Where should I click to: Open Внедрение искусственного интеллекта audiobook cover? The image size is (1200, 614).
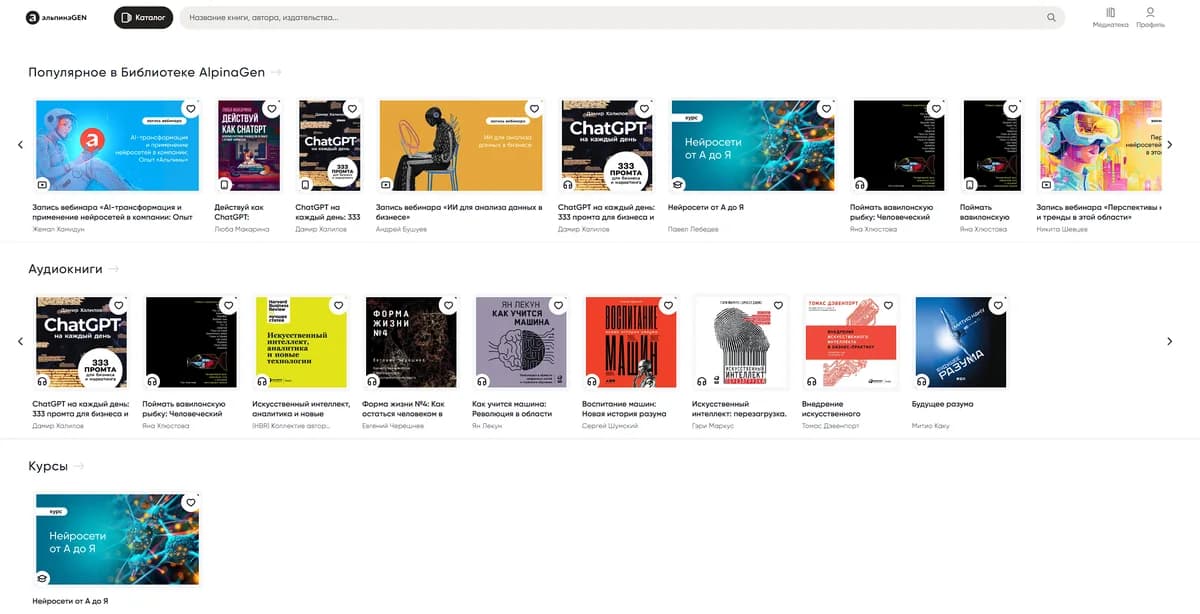tap(852, 342)
